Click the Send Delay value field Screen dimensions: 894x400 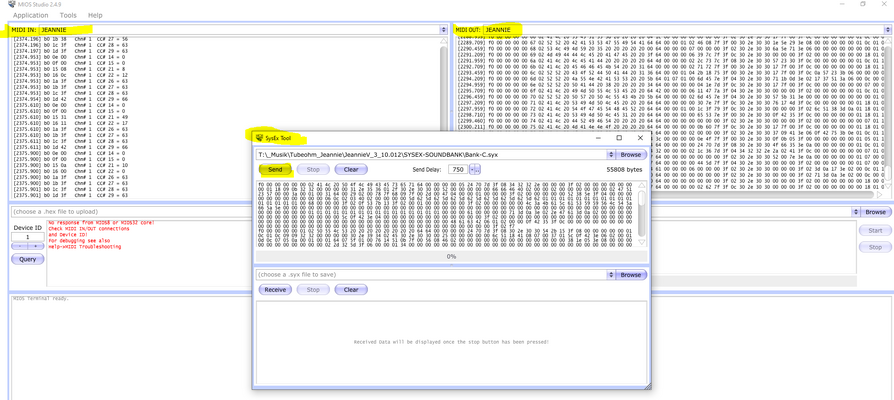[x=458, y=169]
